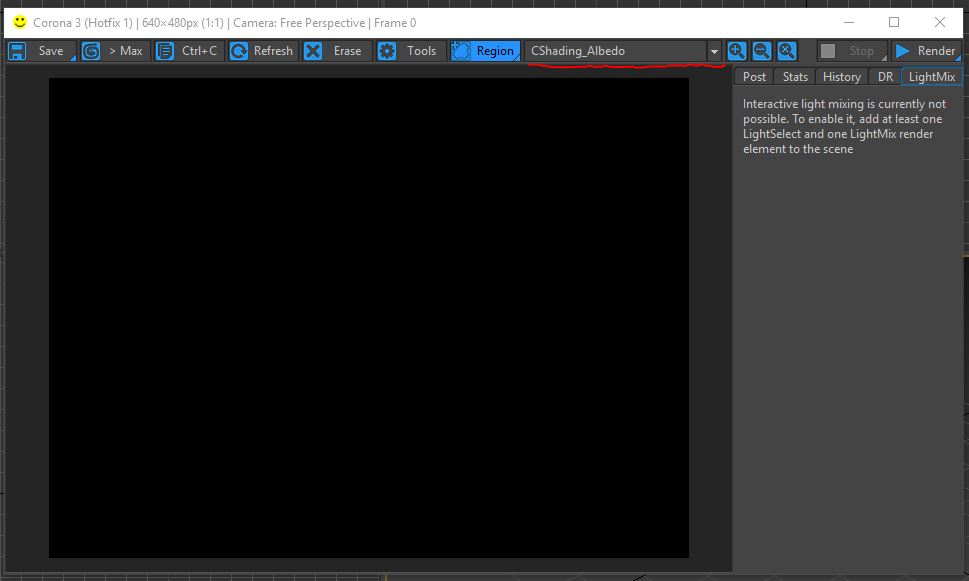969x581 pixels.
Task: Click the Render play triangle icon
Action: (902, 51)
